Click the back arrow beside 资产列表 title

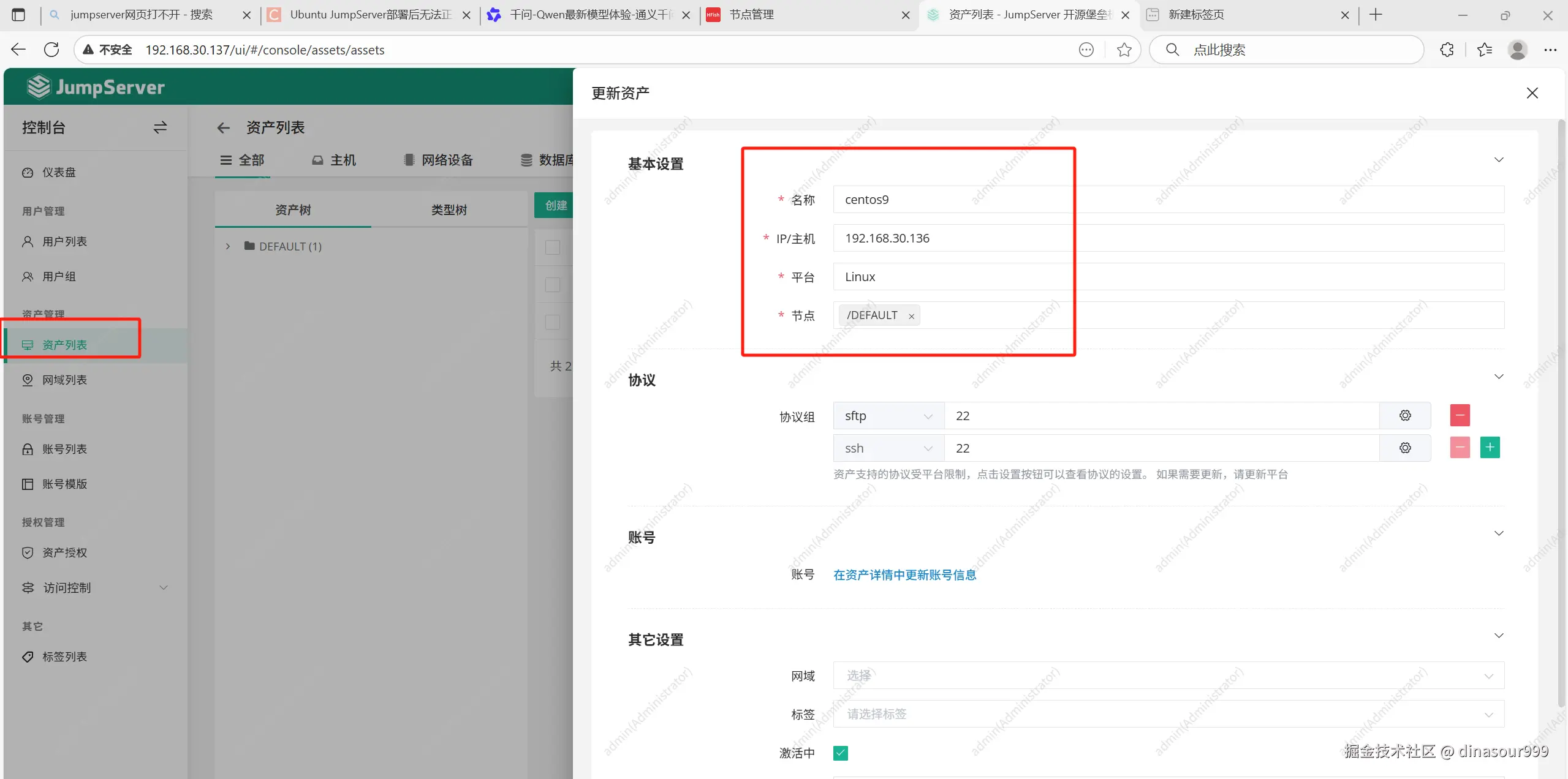(223, 128)
